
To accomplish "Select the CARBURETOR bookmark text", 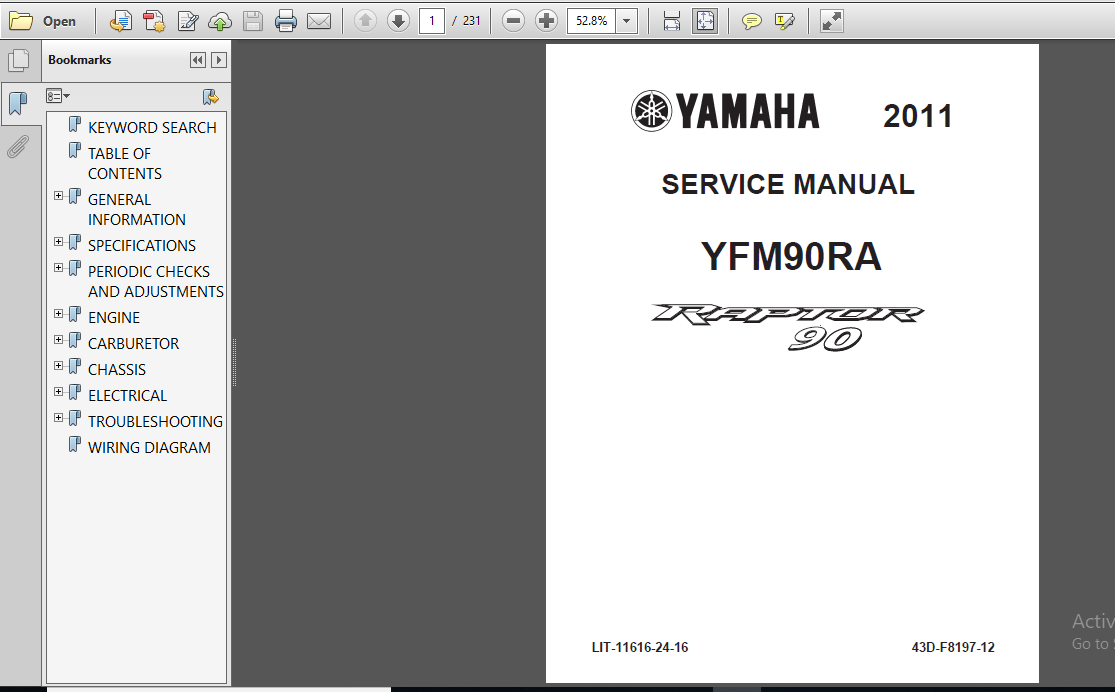I will [x=133, y=344].
